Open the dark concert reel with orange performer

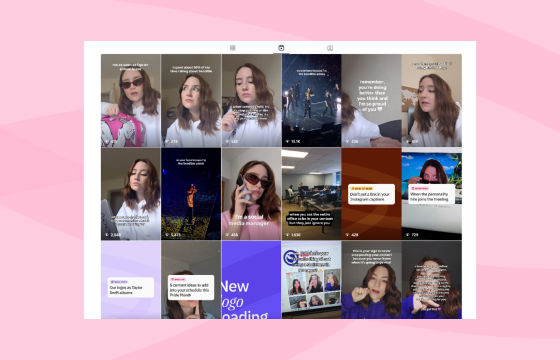191,194
